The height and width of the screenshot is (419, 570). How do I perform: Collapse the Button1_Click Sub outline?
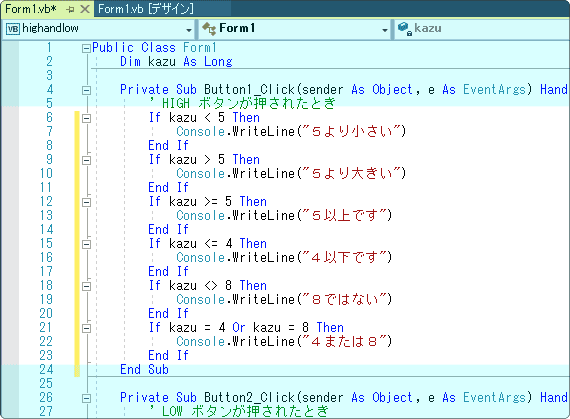pyautogui.click(x=86, y=90)
